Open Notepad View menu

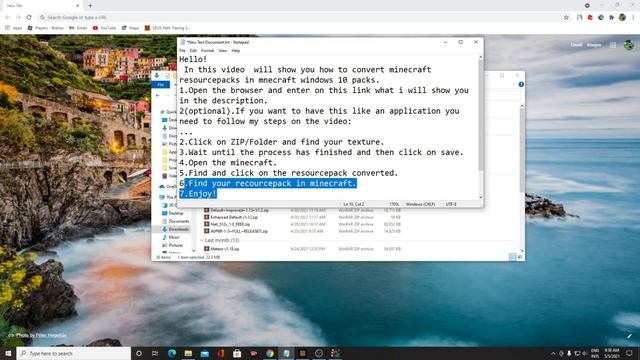tap(222, 51)
